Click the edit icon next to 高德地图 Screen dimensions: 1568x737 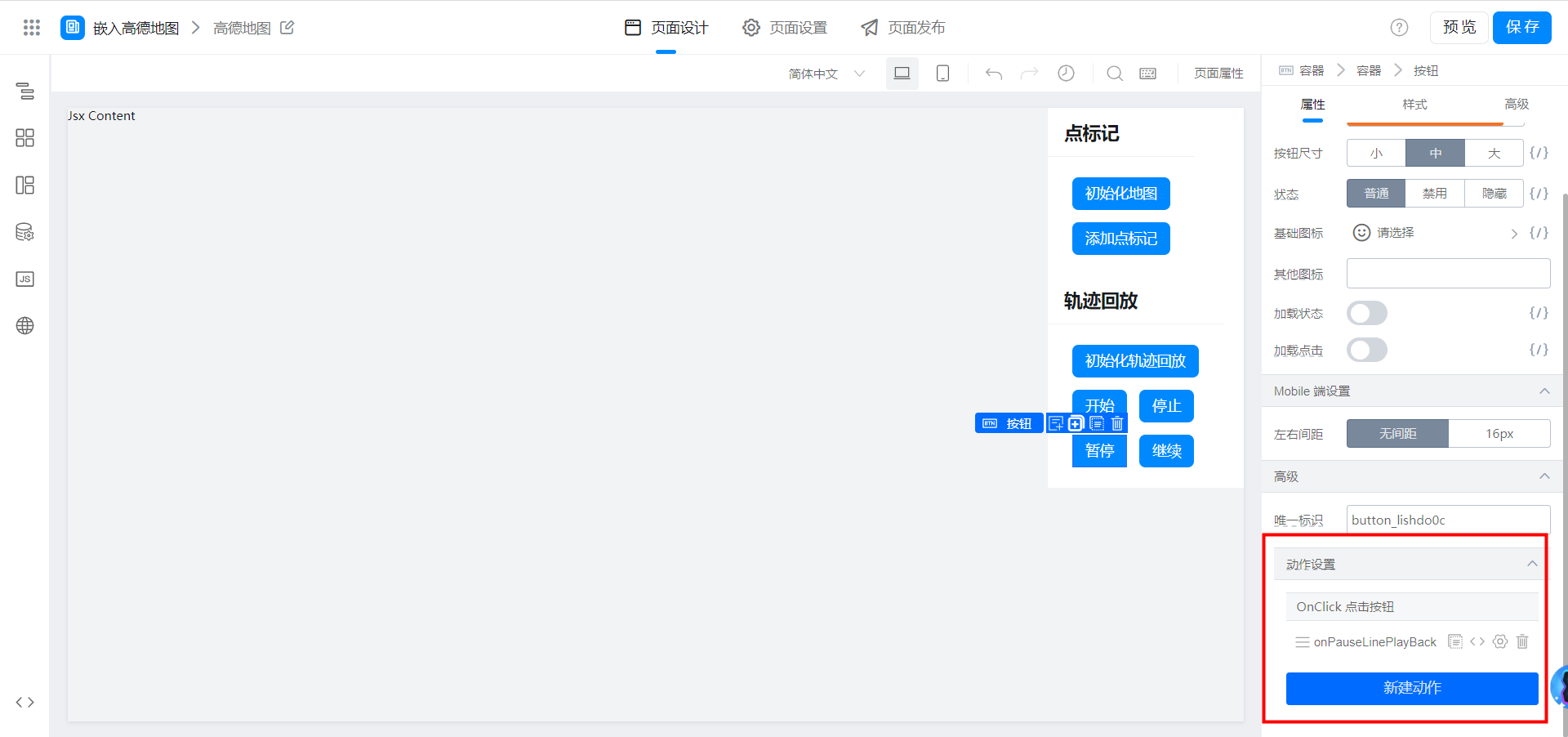coord(287,28)
